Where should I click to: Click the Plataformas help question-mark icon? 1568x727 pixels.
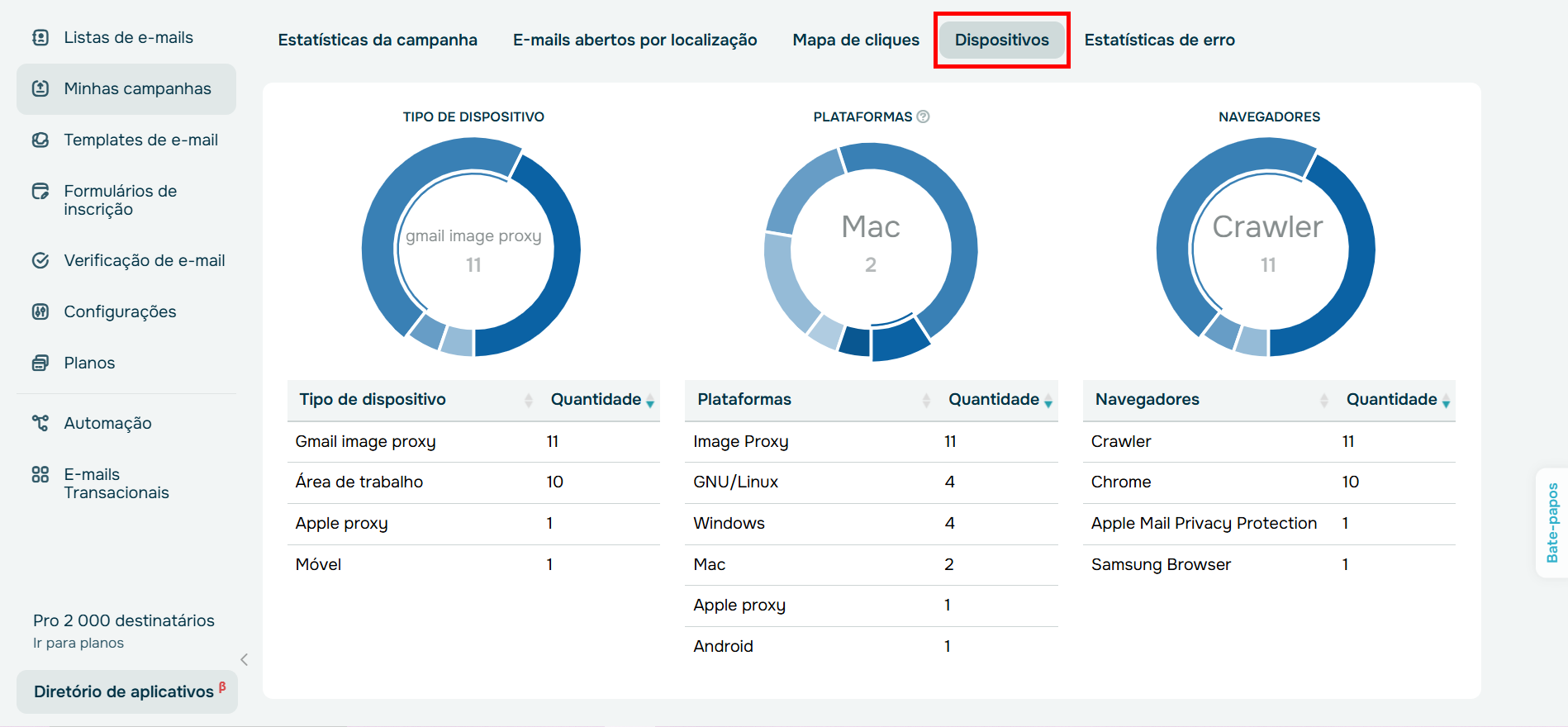924,116
